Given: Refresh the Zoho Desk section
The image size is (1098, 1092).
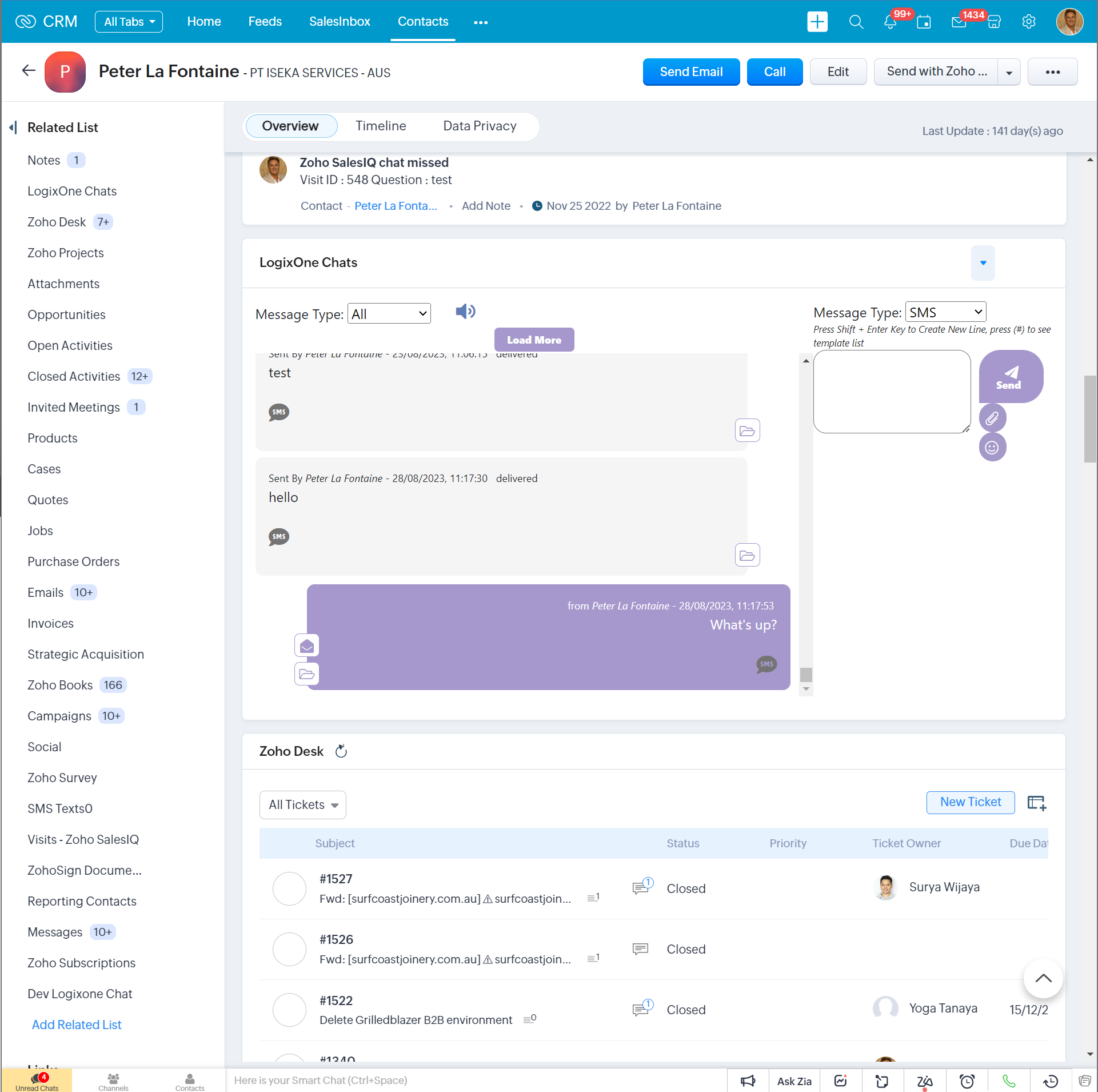Looking at the screenshot, I should click(341, 751).
